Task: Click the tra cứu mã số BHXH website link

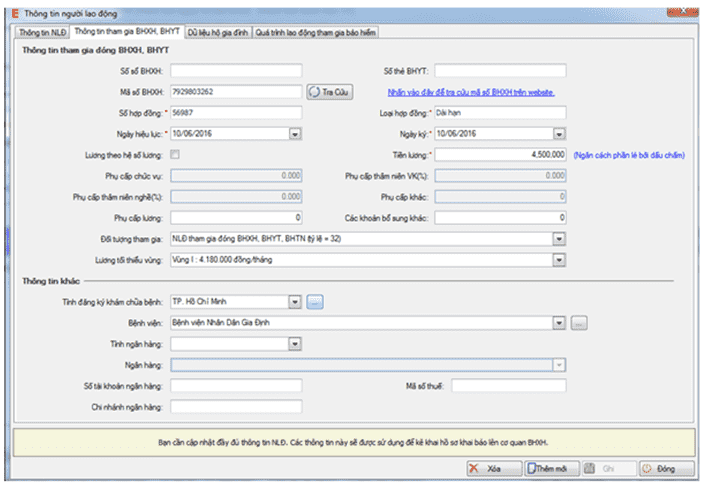Action: pos(464,92)
